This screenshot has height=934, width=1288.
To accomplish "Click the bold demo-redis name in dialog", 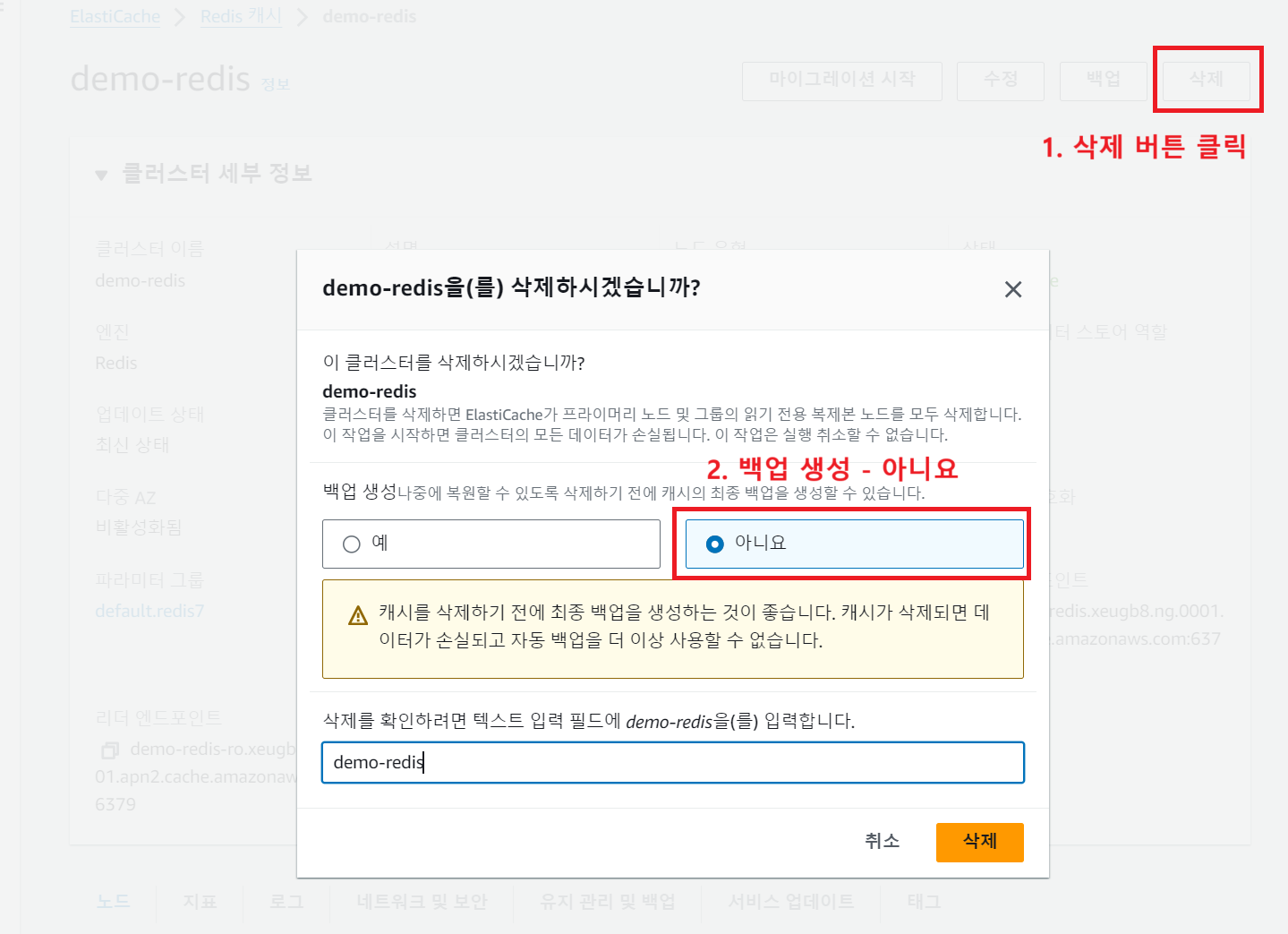I will pos(370,391).
